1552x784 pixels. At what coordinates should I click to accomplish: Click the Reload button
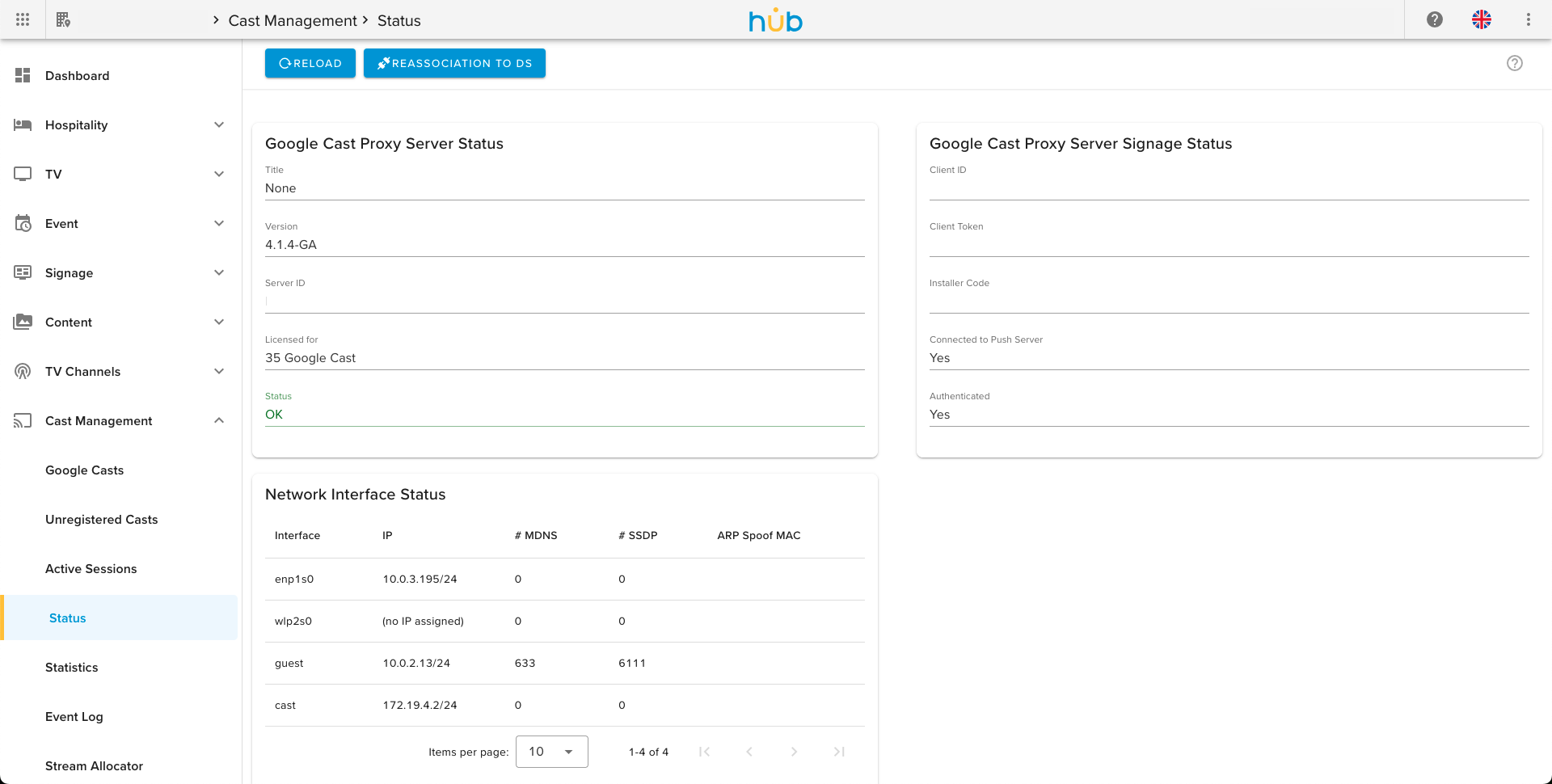point(310,63)
